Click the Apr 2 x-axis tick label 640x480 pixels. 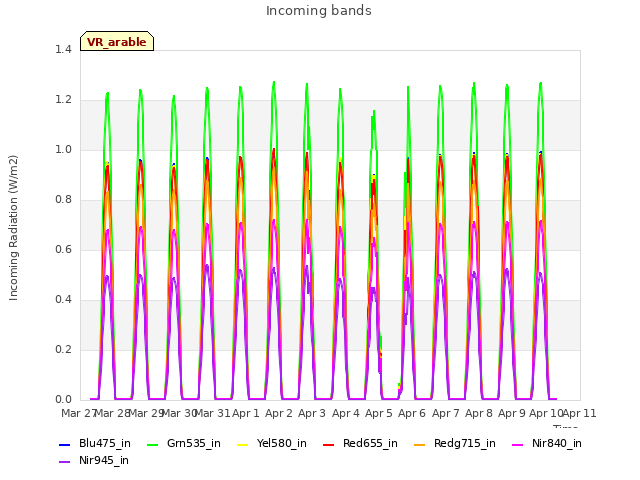[279, 413]
